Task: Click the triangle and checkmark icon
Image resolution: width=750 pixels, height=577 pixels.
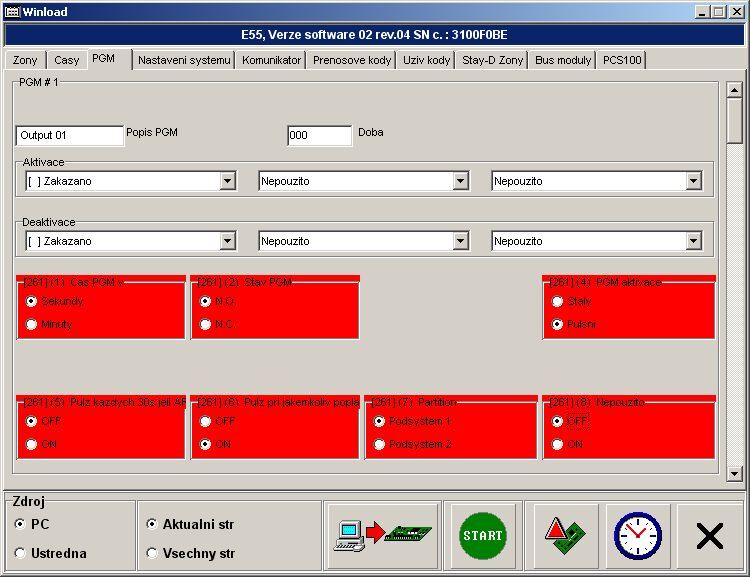Action: pyautogui.click(x=566, y=536)
